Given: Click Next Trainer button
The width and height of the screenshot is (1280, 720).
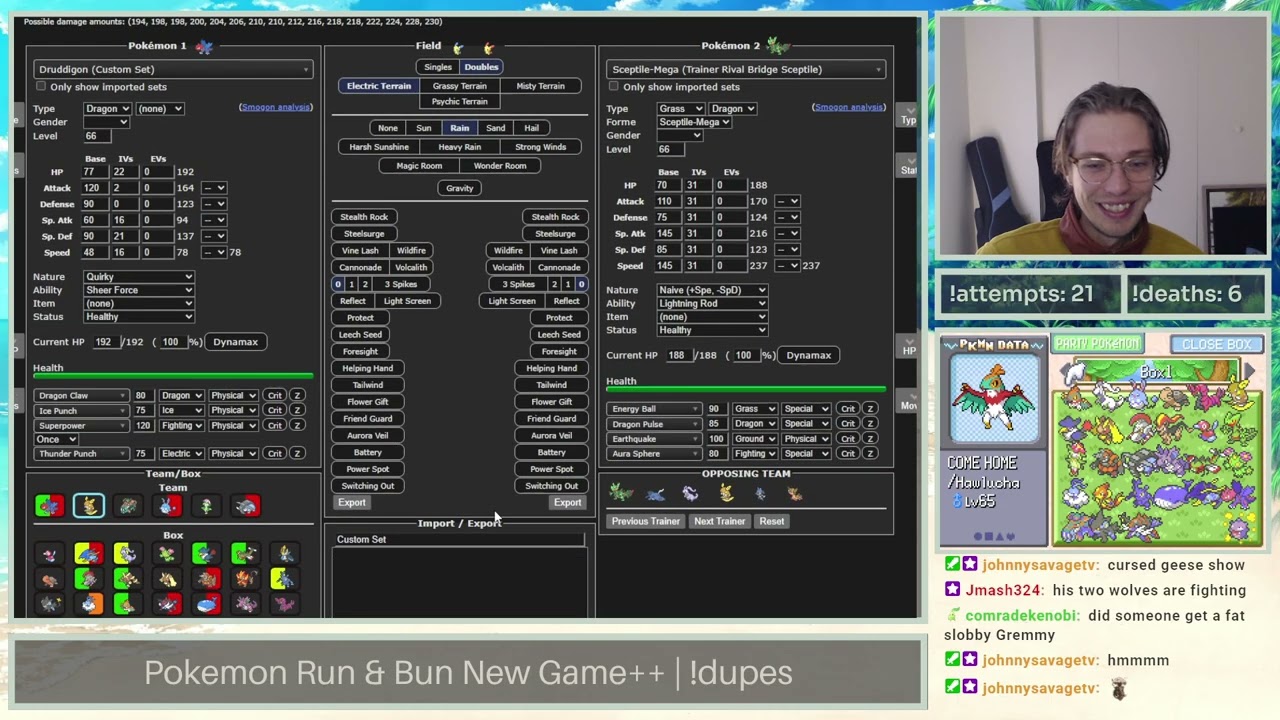Looking at the screenshot, I should pyautogui.click(x=719, y=521).
